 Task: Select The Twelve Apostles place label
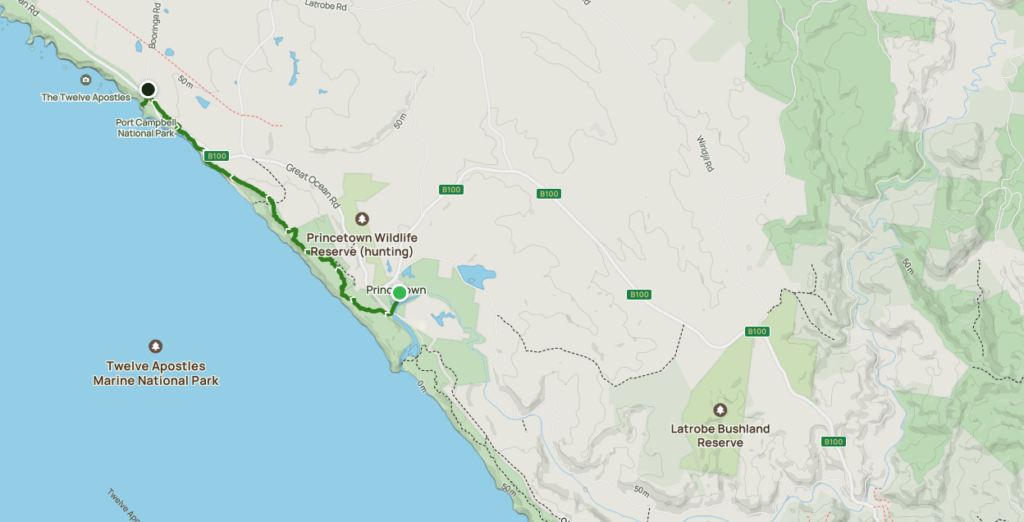pyautogui.click(x=86, y=97)
